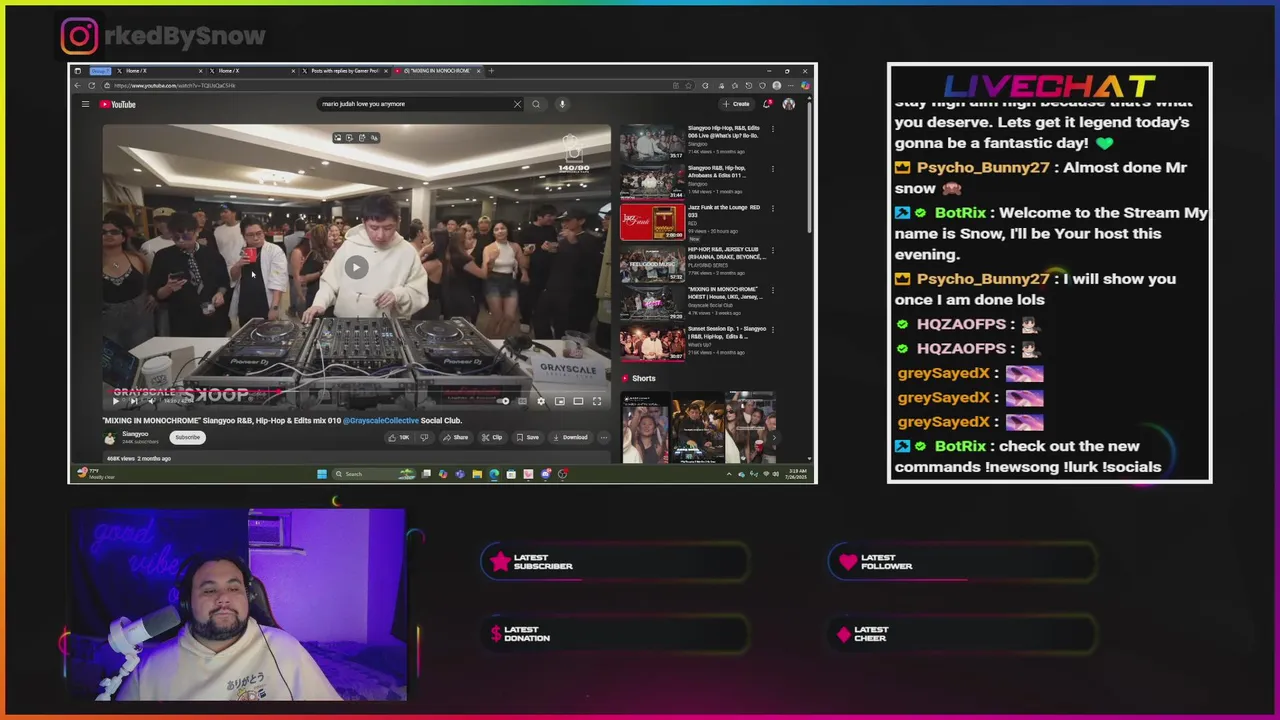
Task: Subscribe to the Siangyoo channel
Action: pyautogui.click(x=187, y=437)
